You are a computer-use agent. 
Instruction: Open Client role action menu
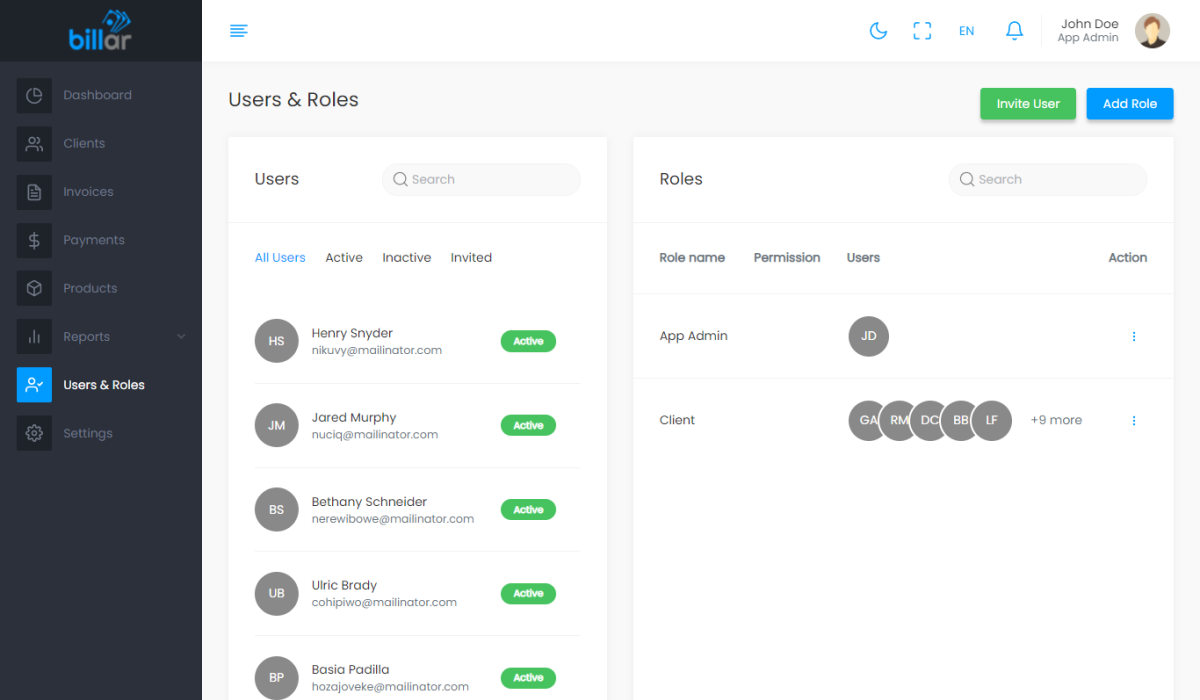click(1134, 421)
